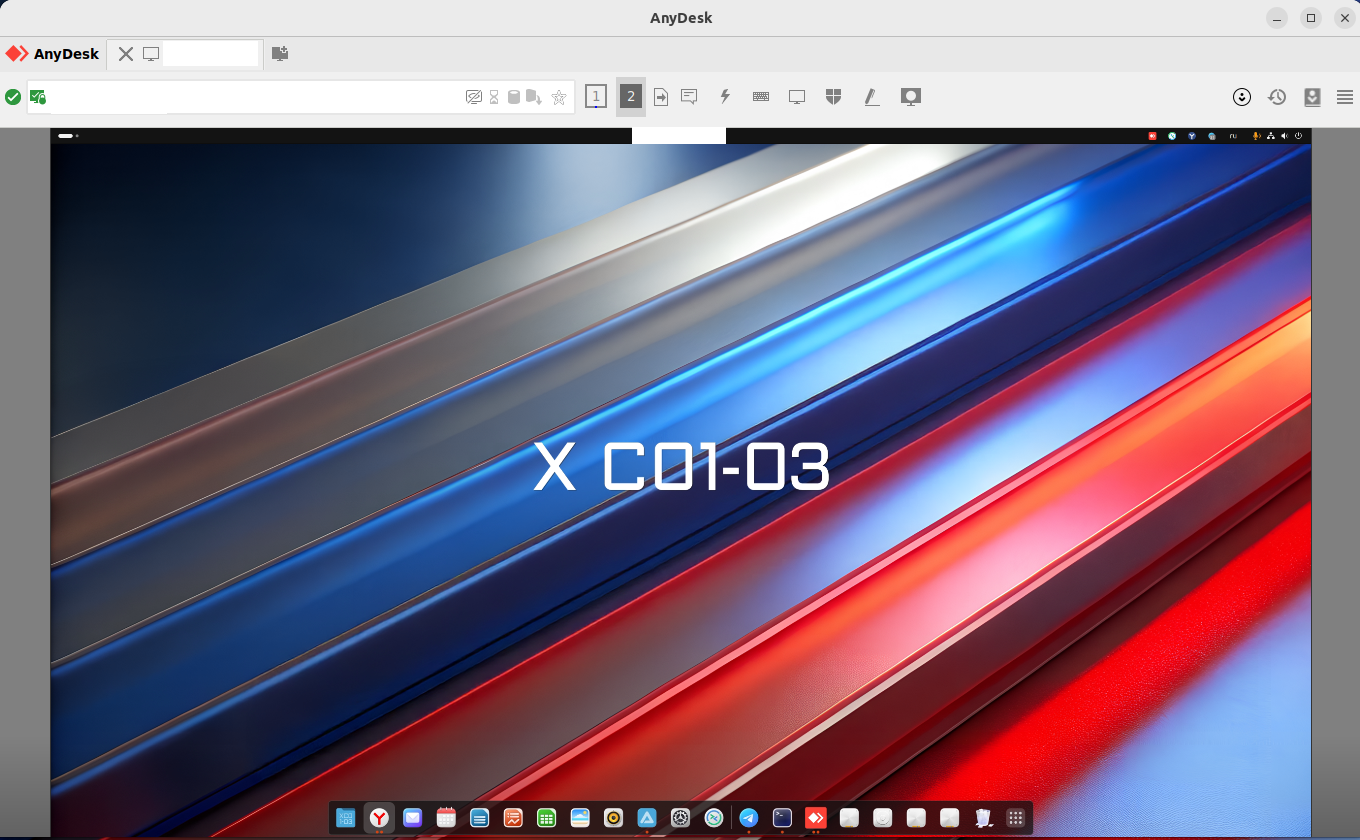Switch to remote monitor 1
Screen dimensions: 1360x840
[x=596, y=97]
